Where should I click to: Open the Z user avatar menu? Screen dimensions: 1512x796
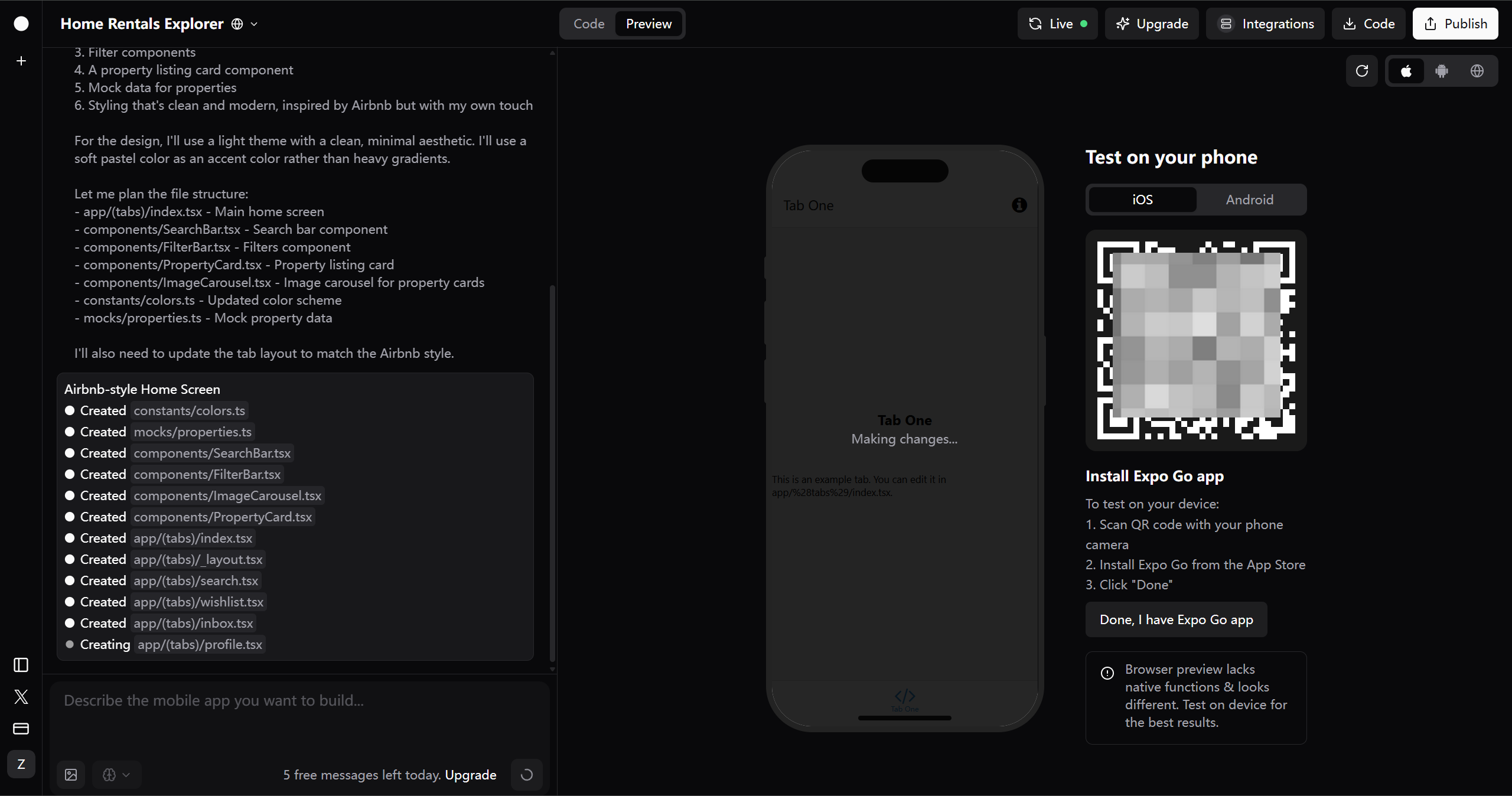pyautogui.click(x=21, y=764)
